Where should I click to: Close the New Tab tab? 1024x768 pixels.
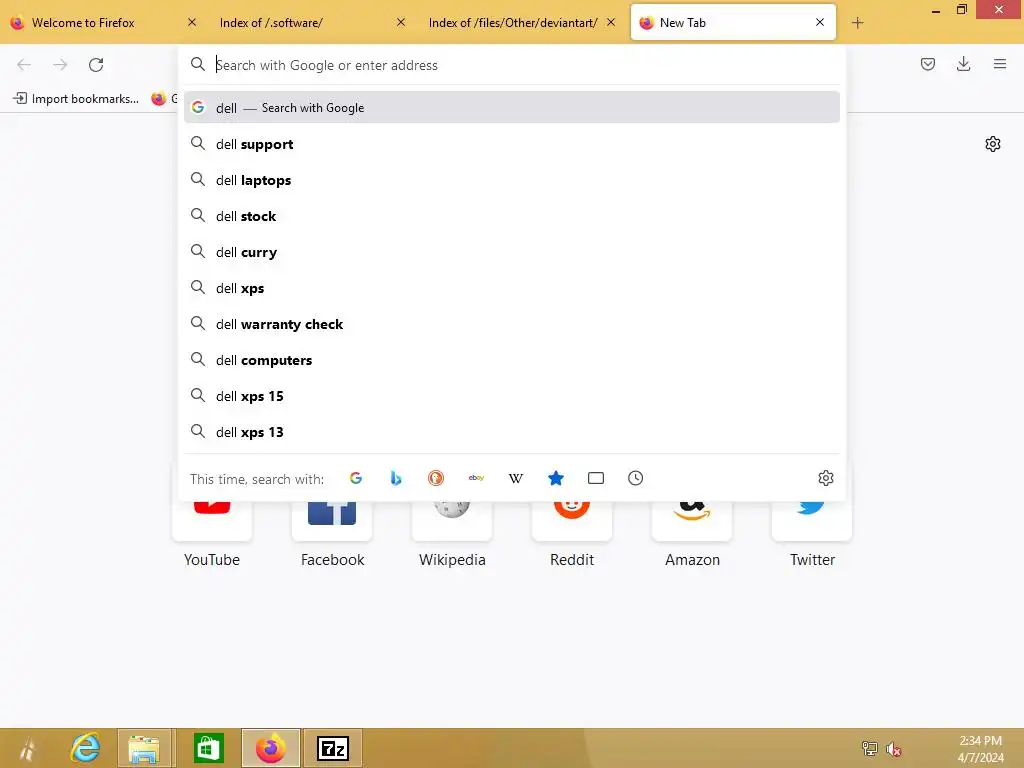[x=820, y=22]
